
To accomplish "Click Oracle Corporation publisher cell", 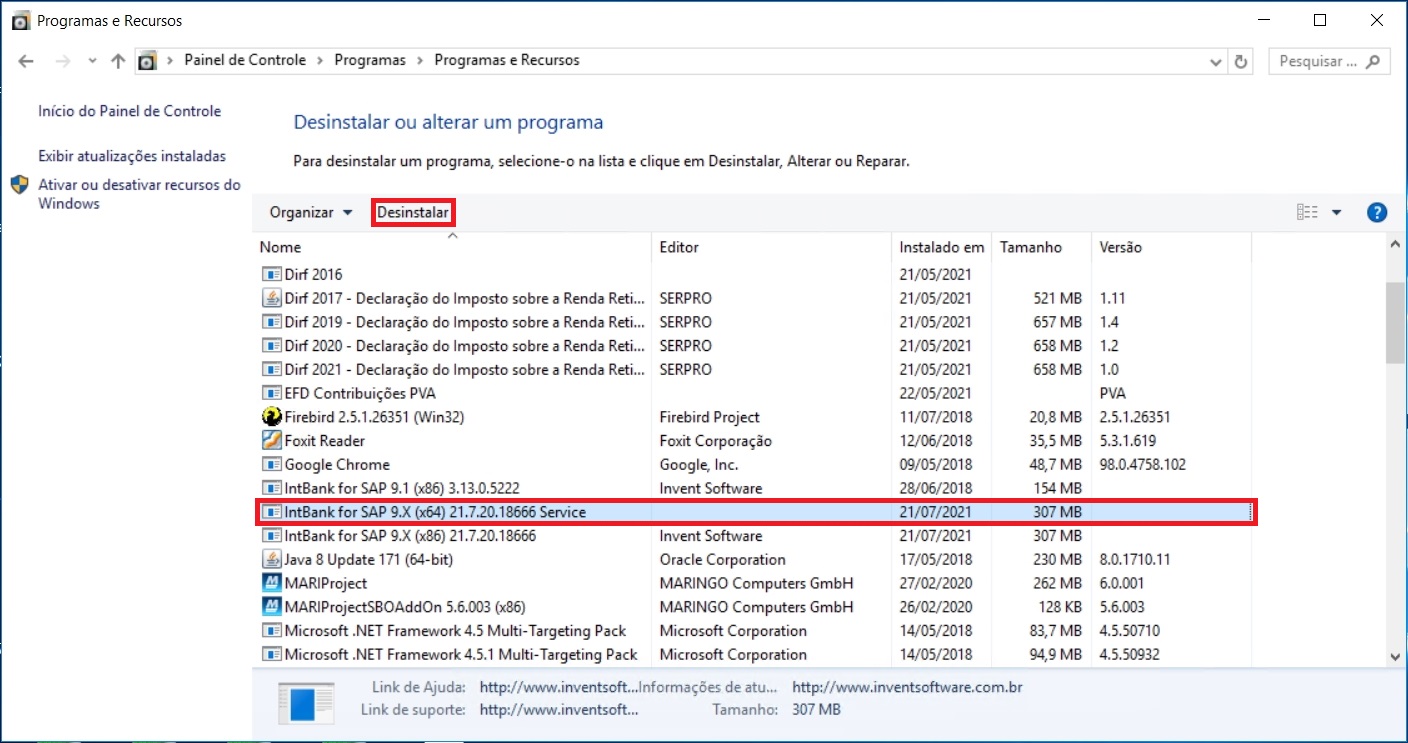I will (723, 560).
